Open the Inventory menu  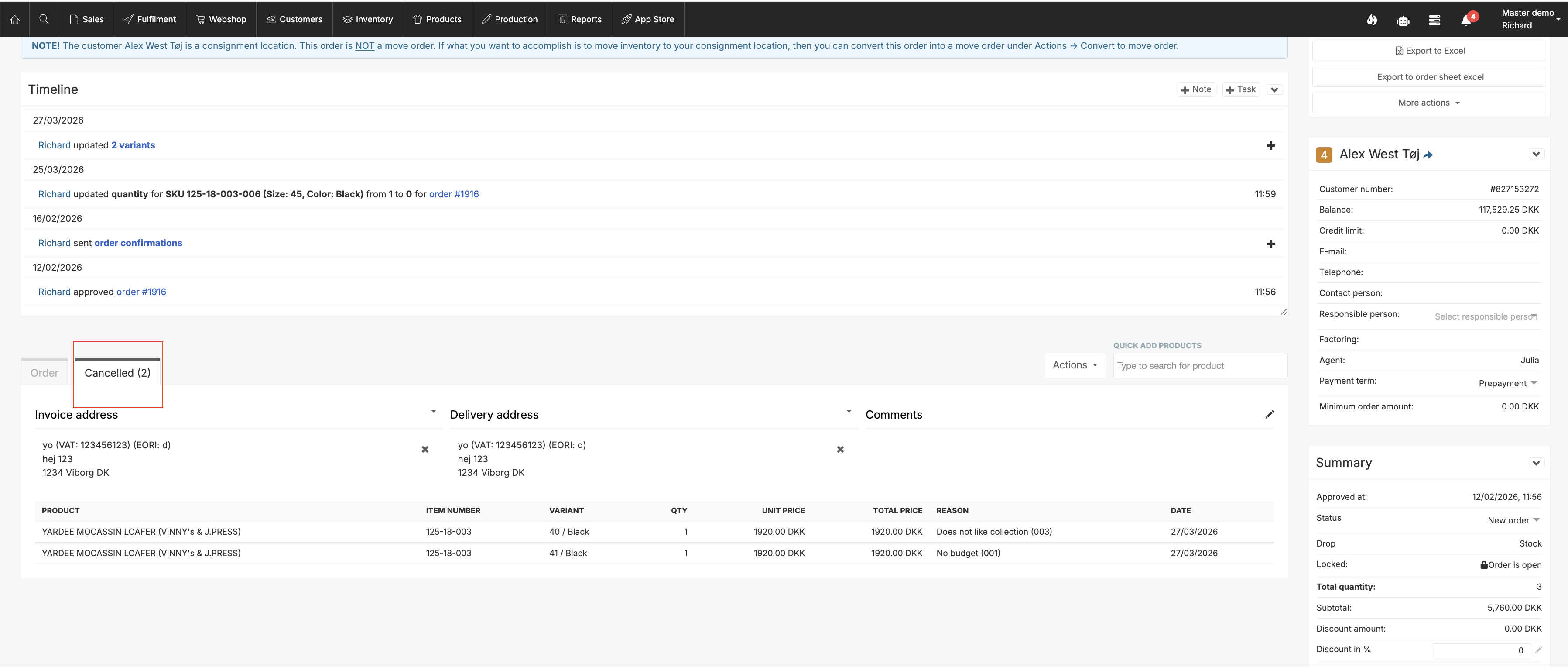[368, 20]
